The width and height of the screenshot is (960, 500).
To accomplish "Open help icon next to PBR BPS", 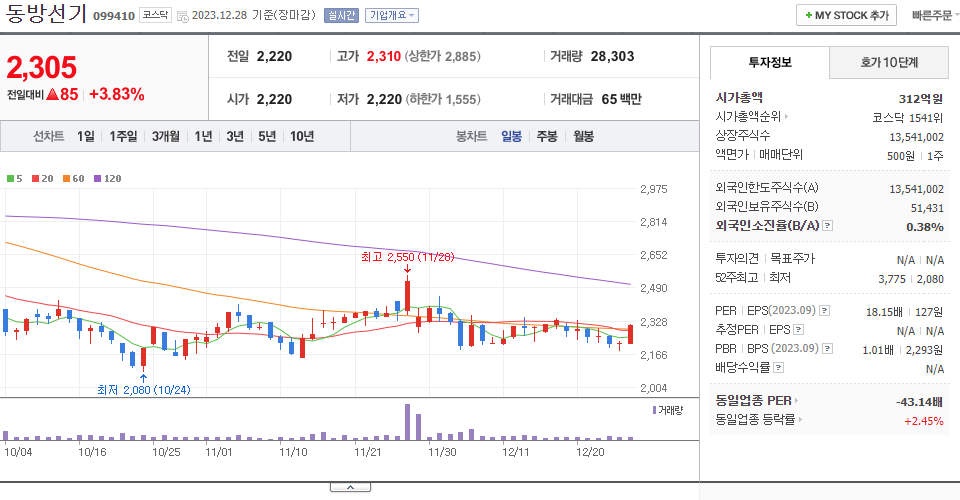I will pyautogui.click(x=828, y=349).
